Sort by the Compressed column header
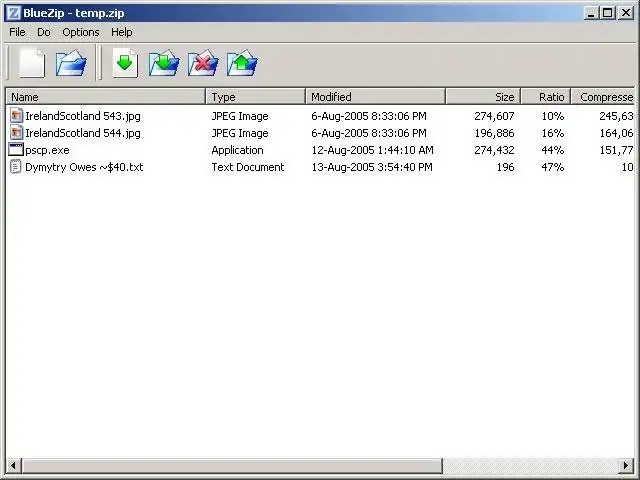Image resolution: width=640 pixels, height=480 pixels. (603, 97)
